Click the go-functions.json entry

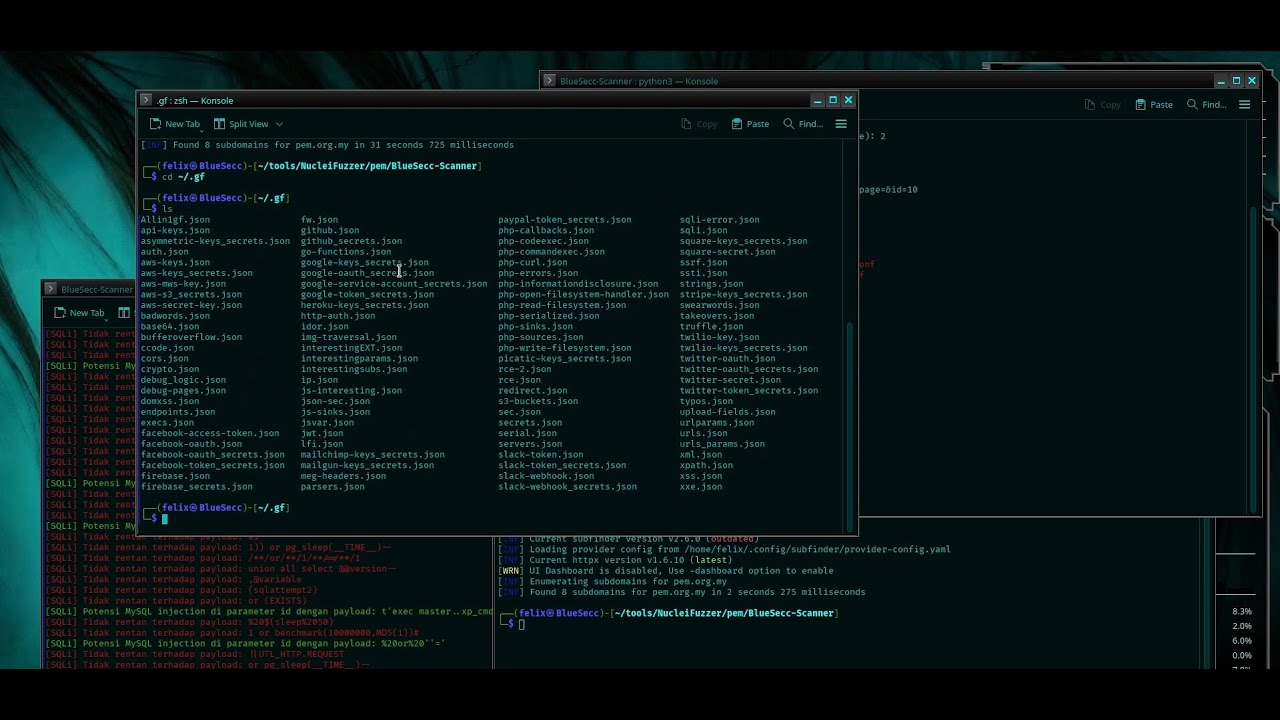coord(346,252)
